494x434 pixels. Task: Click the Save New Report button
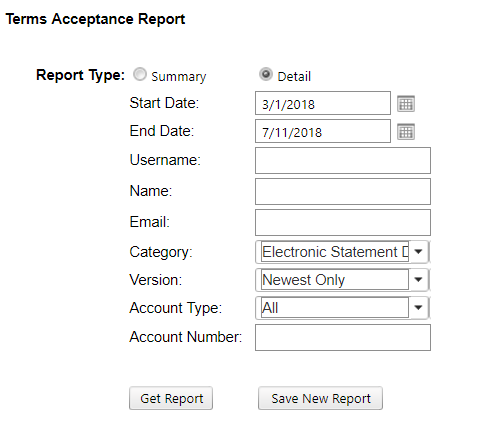pyautogui.click(x=320, y=398)
